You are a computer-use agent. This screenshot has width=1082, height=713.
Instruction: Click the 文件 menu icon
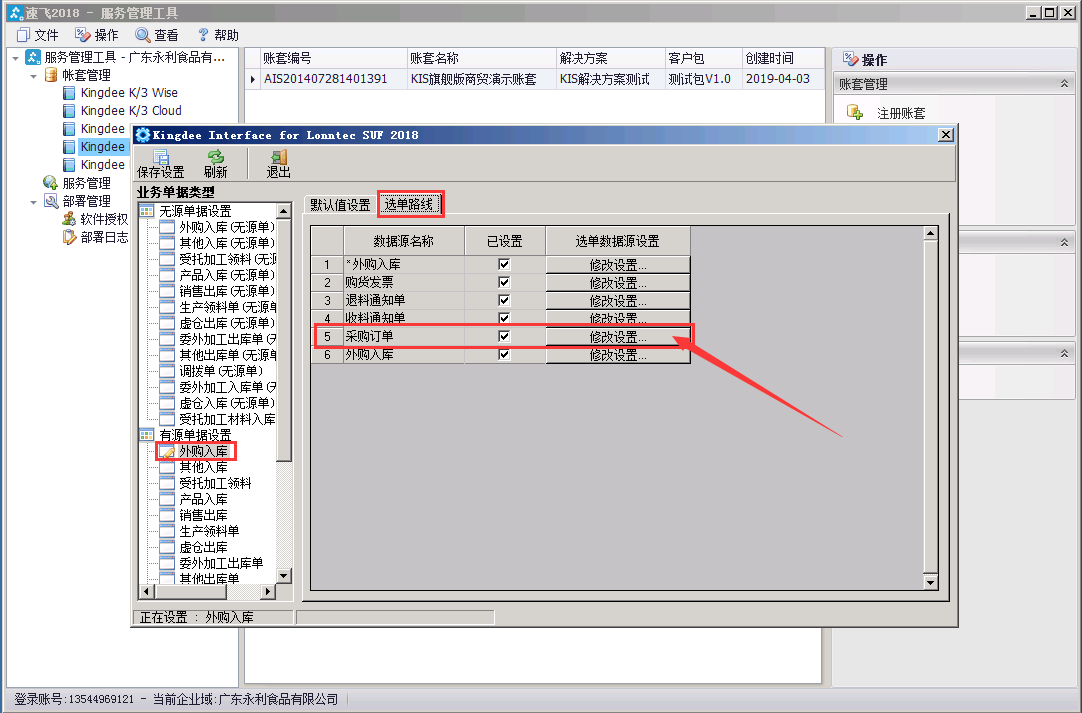(x=23, y=35)
